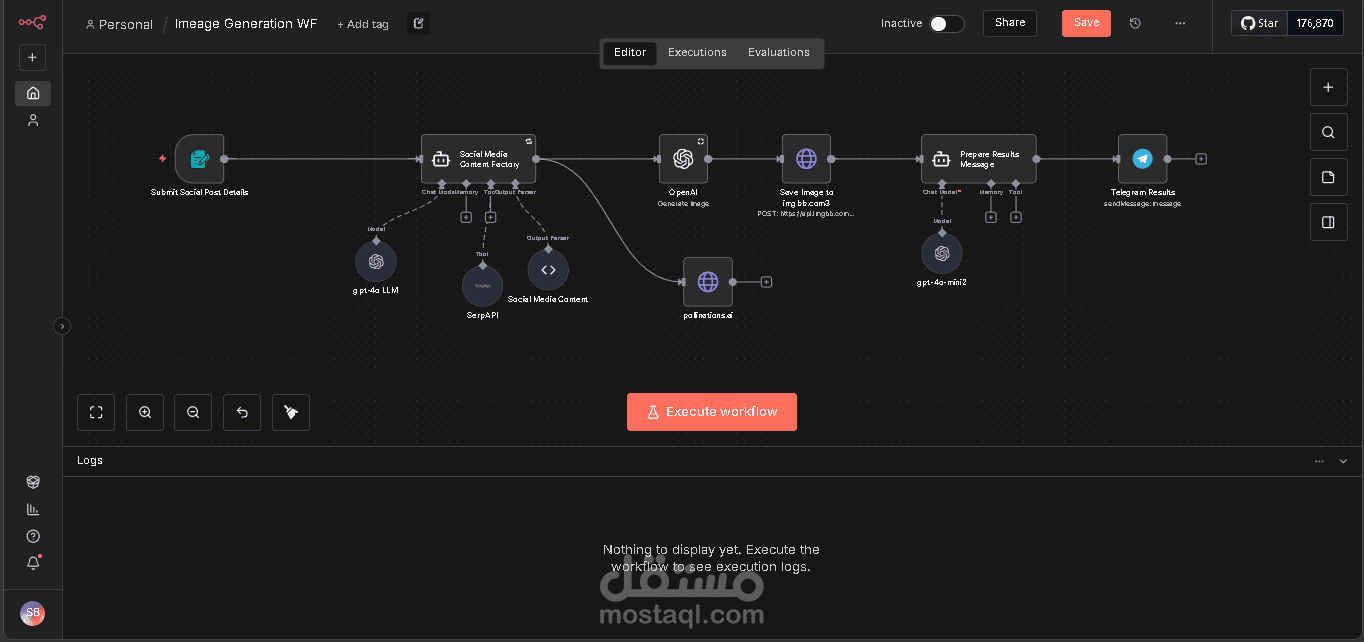Viewport: 1364px width, 642px height.
Task: Click the workflow name Imeage Generation WF
Action: [x=246, y=24]
